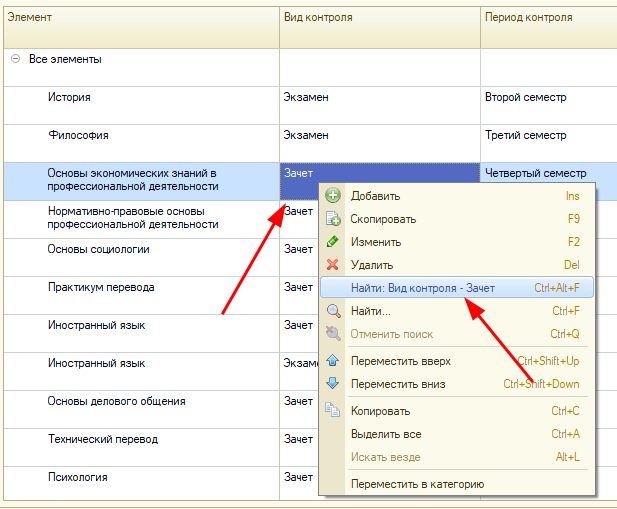Select Переместить вверх menu entry
617x509 pixels.
point(400,361)
